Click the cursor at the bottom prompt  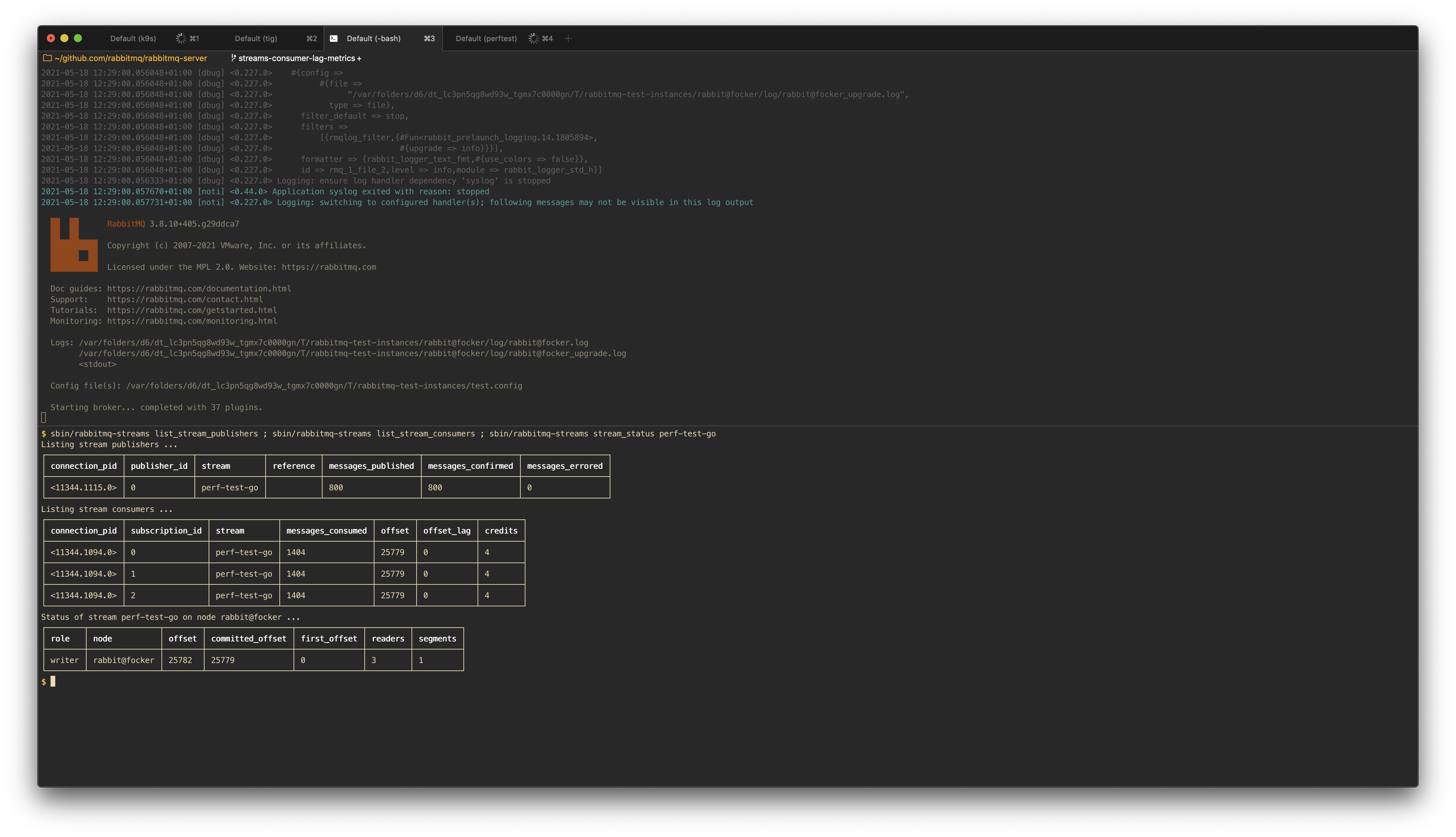(x=53, y=681)
